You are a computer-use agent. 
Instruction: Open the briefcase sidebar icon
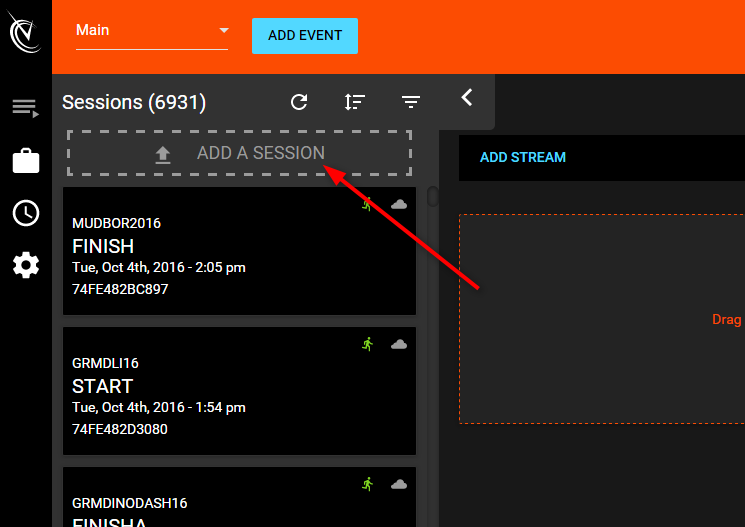click(26, 161)
